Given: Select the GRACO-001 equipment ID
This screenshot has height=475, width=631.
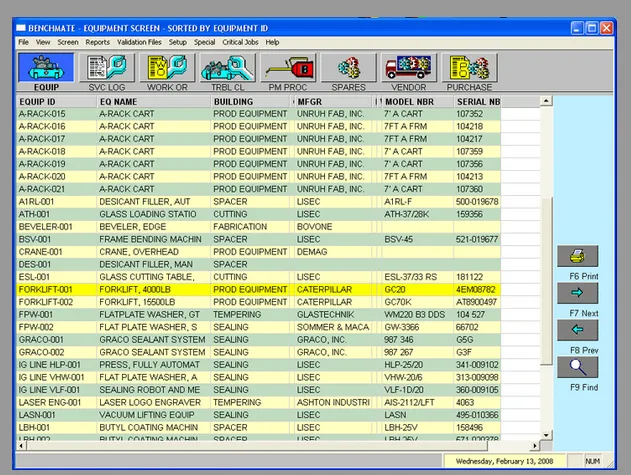Looking at the screenshot, I should (x=41, y=340).
